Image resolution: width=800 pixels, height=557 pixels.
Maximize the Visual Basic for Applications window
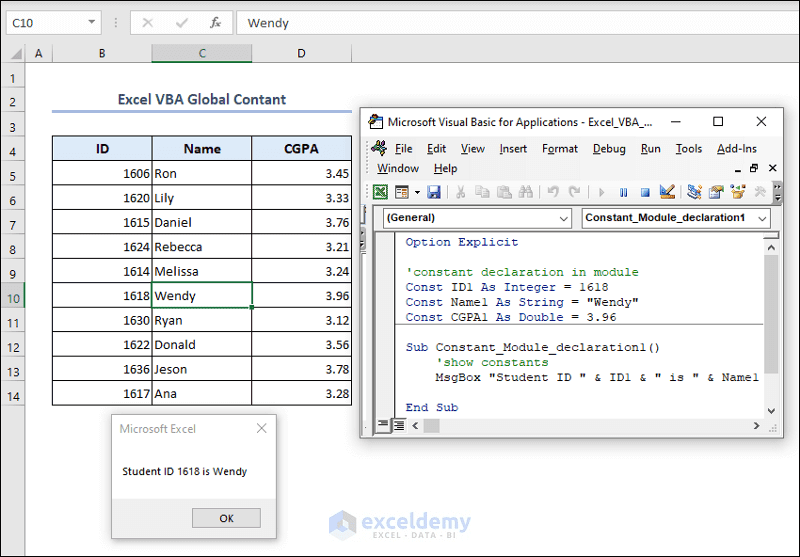coord(718,121)
